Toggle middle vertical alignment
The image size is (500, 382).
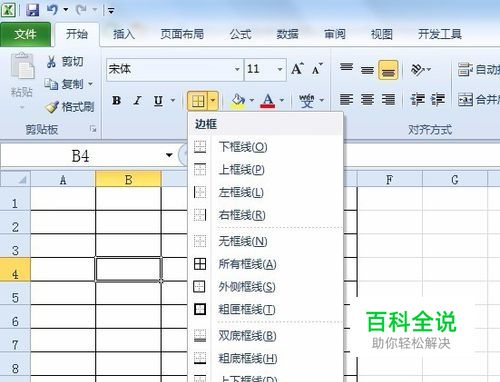point(367,69)
